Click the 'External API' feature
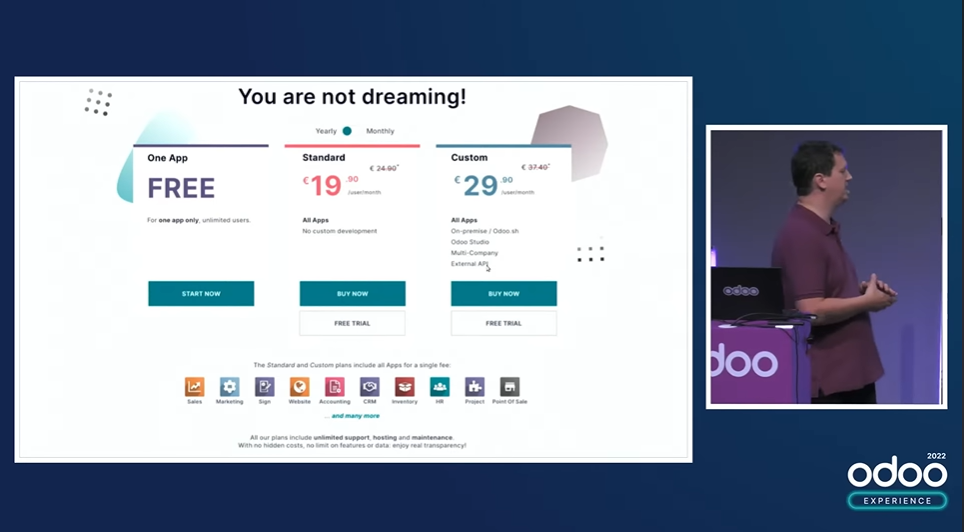 469,264
